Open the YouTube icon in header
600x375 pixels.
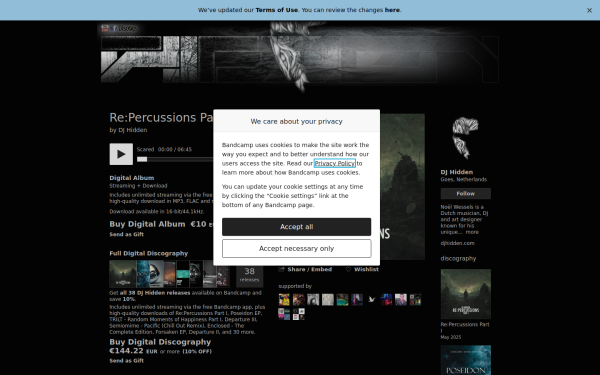click(105, 28)
